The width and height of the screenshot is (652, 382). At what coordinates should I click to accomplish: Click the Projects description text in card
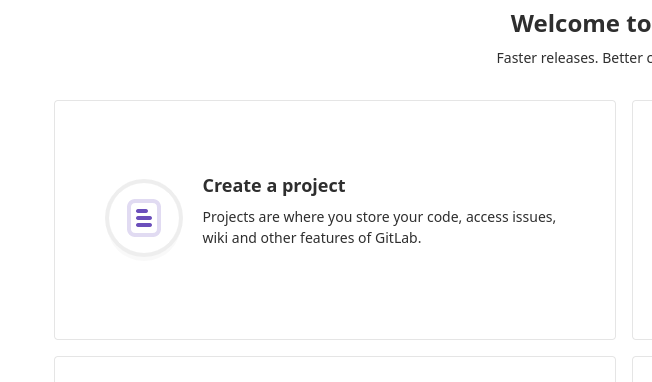pyautogui.click(x=379, y=227)
